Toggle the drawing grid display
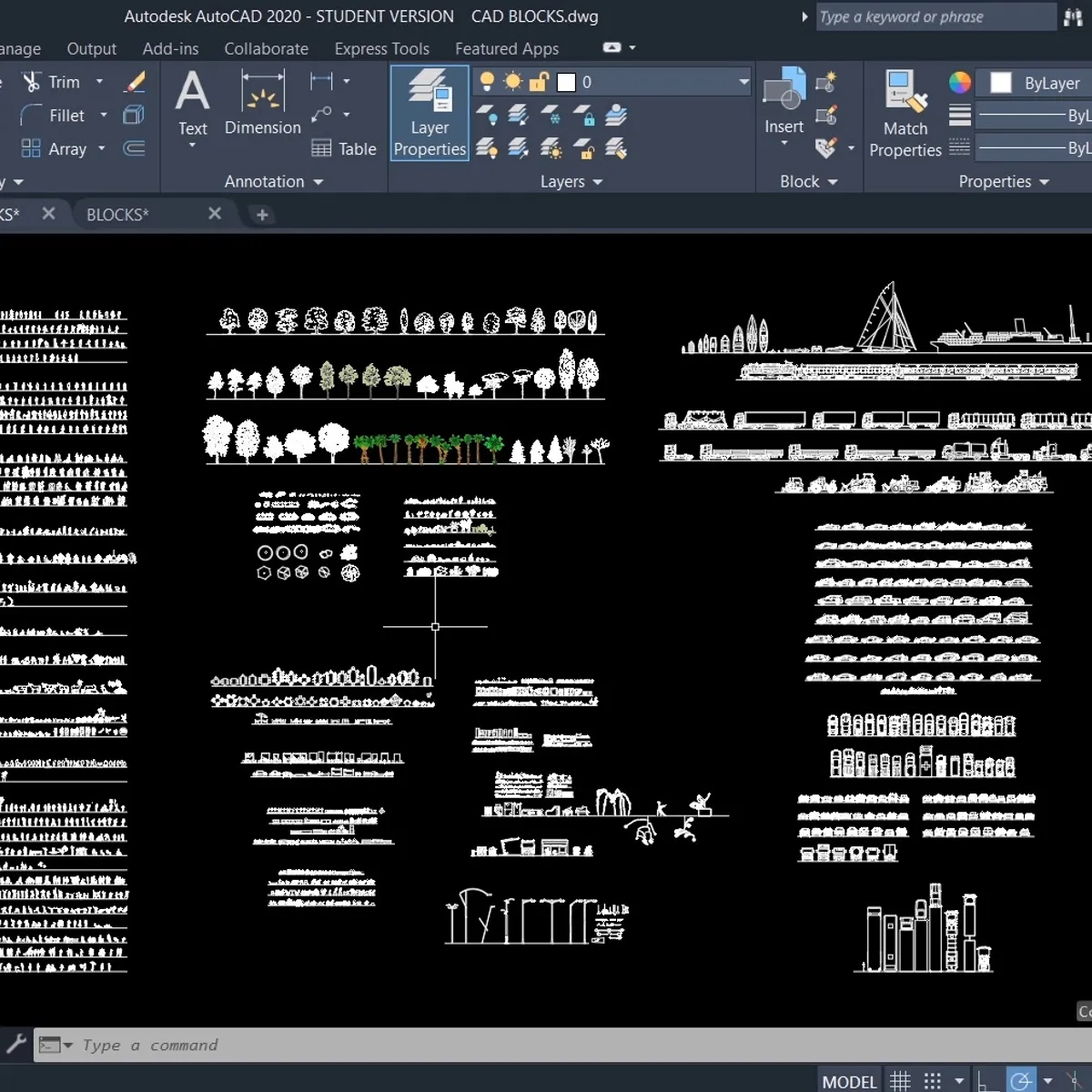This screenshot has height=1092, width=1092. [x=900, y=1081]
